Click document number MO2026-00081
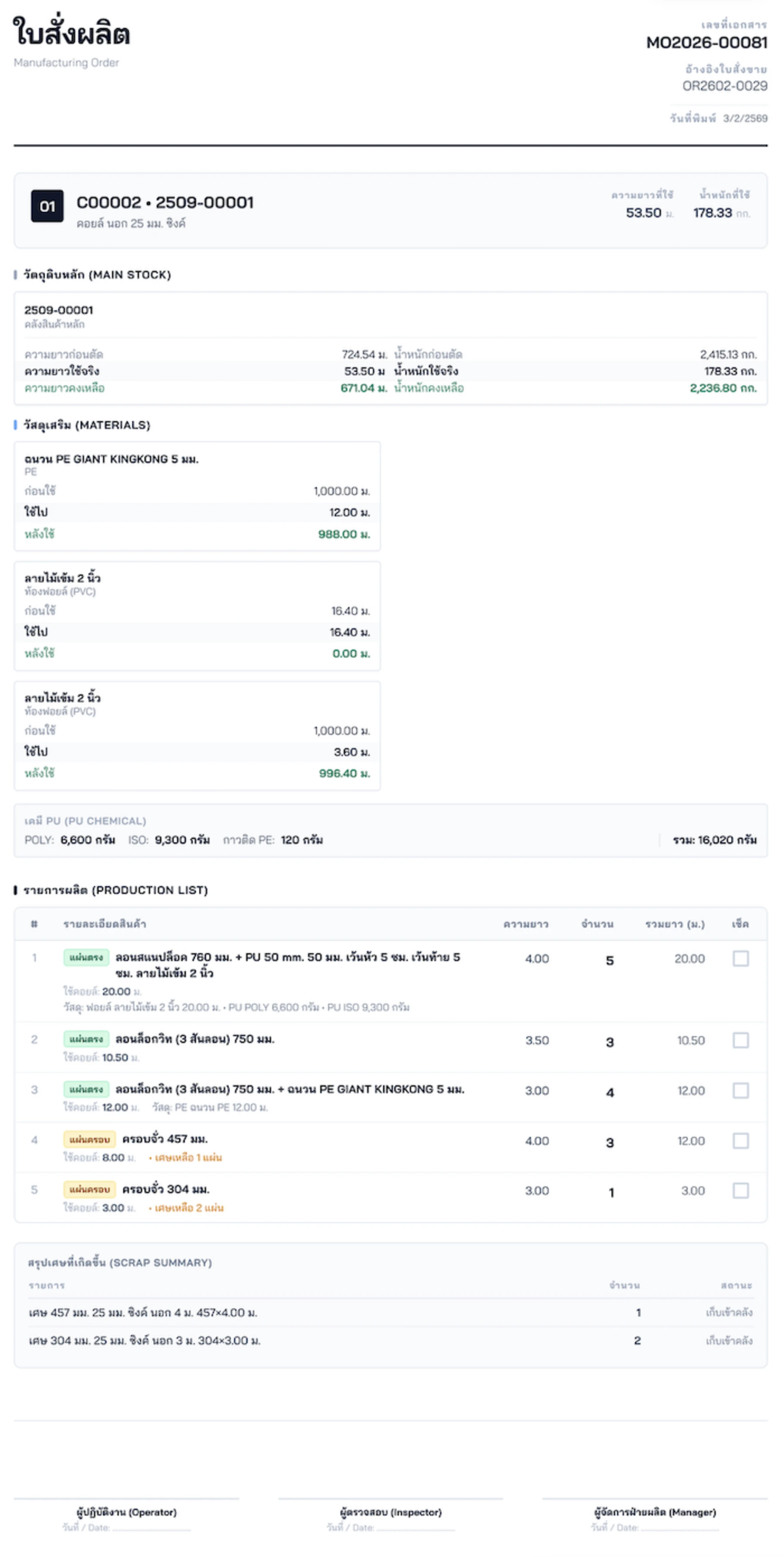 click(706, 43)
